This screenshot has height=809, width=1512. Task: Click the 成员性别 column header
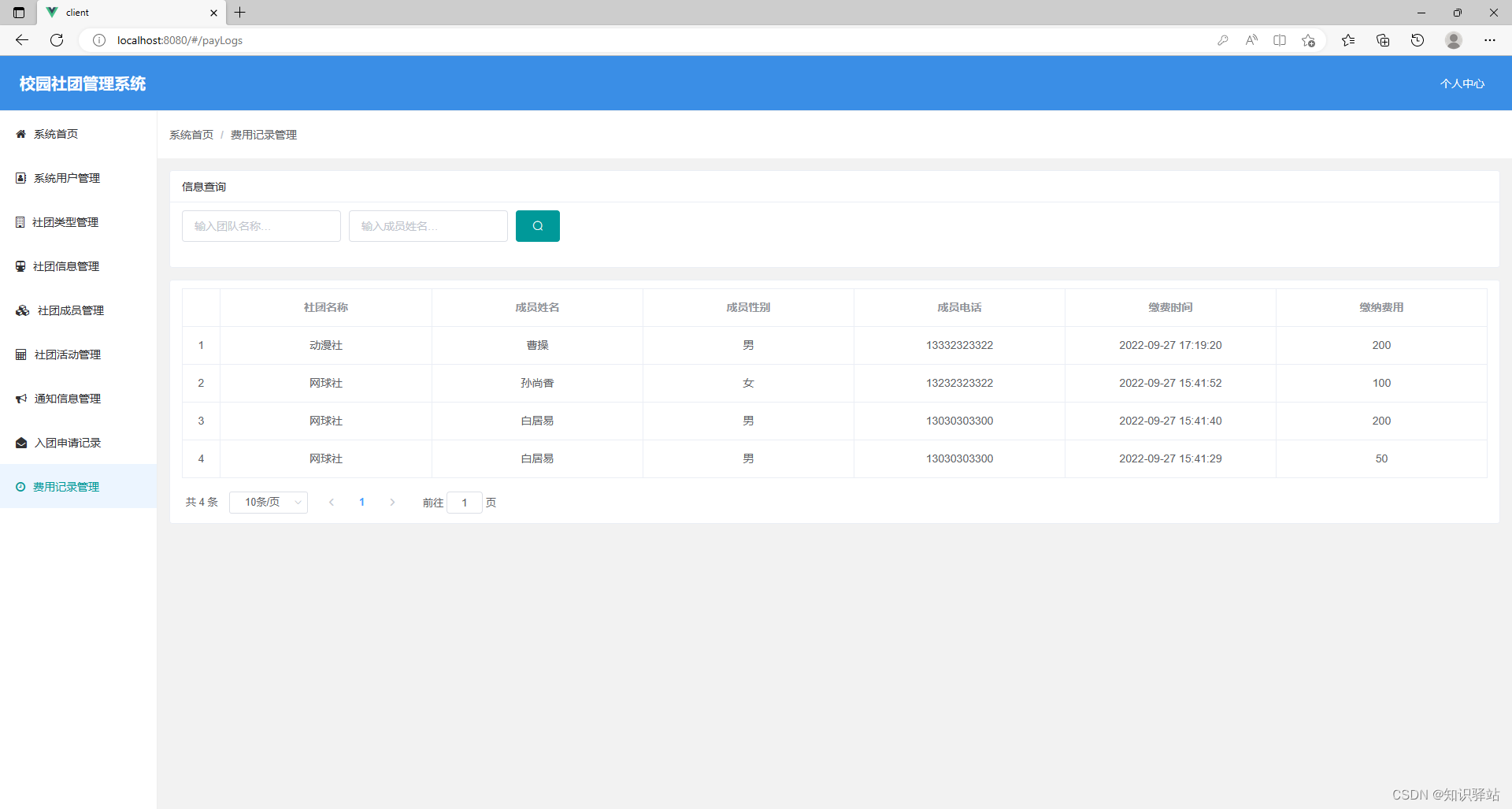click(x=748, y=307)
